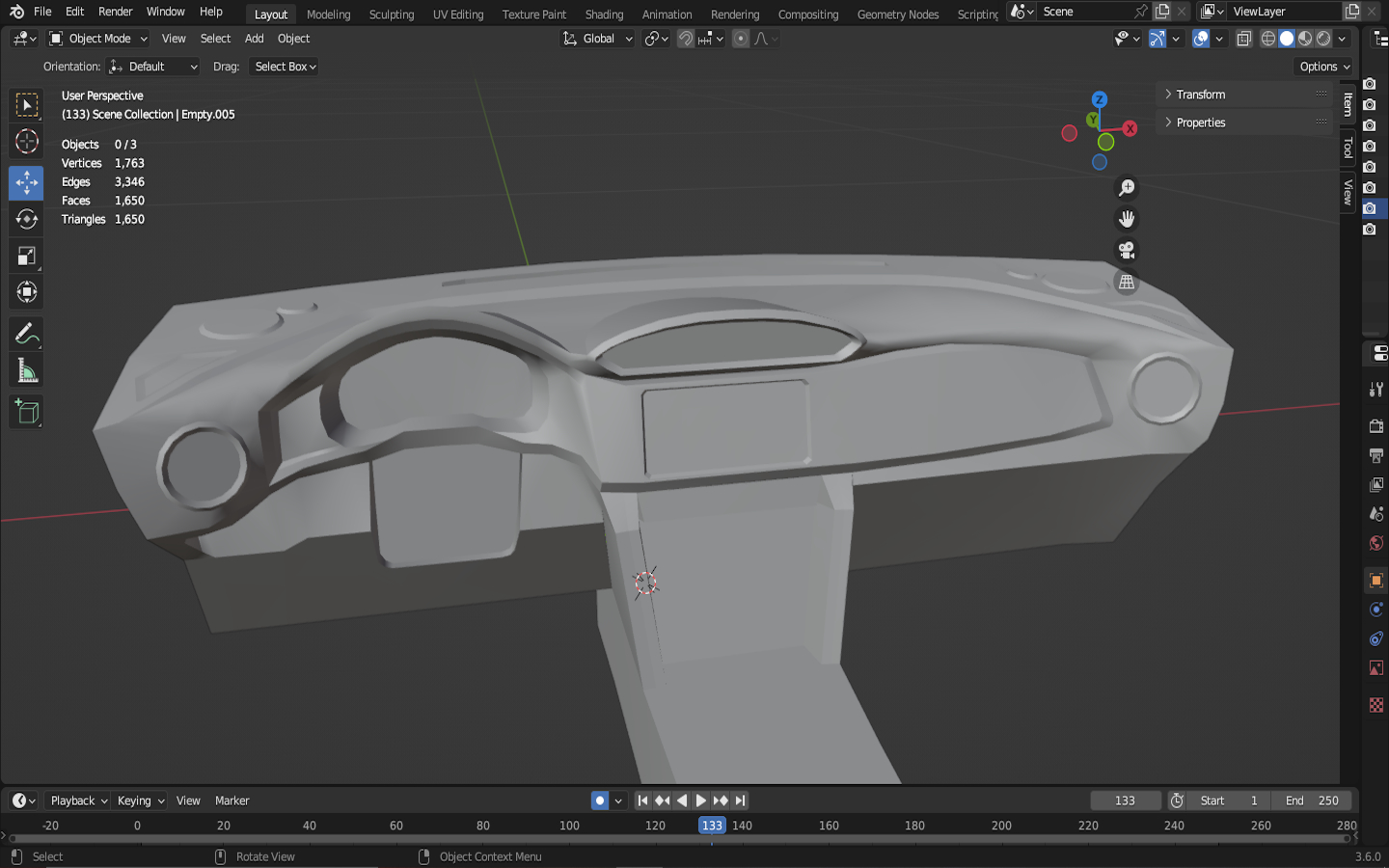Image resolution: width=1389 pixels, height=868 pixels.
Task: Open the Blender logo menu
Action: click(x=16, y=12)
